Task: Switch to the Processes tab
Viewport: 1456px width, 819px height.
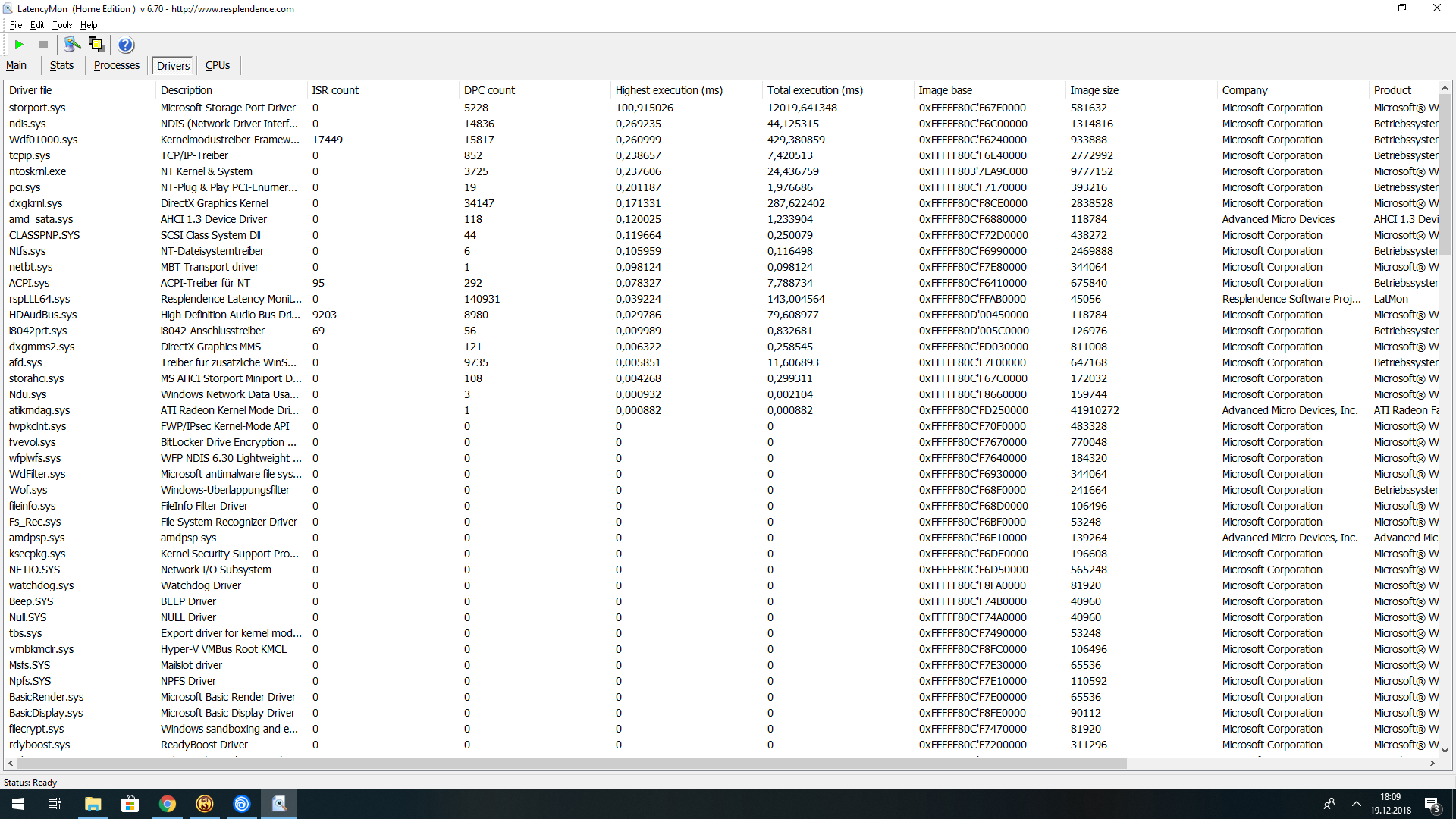Action: pyautogui.click(x=116, y=66)
